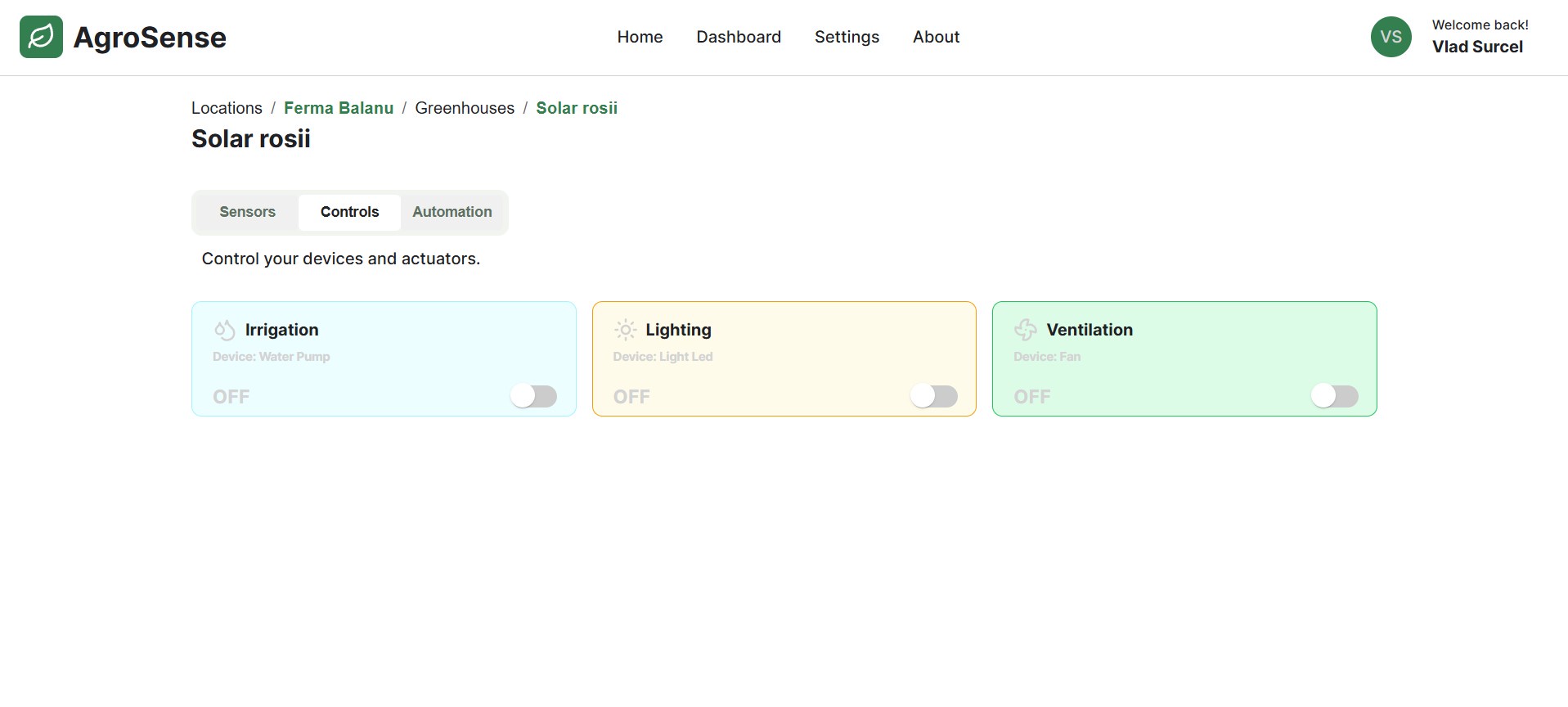Click the AgroSense leaf logo icon
The height and width of the screenshot is (707, 1568).
click(x=41, y=37)
